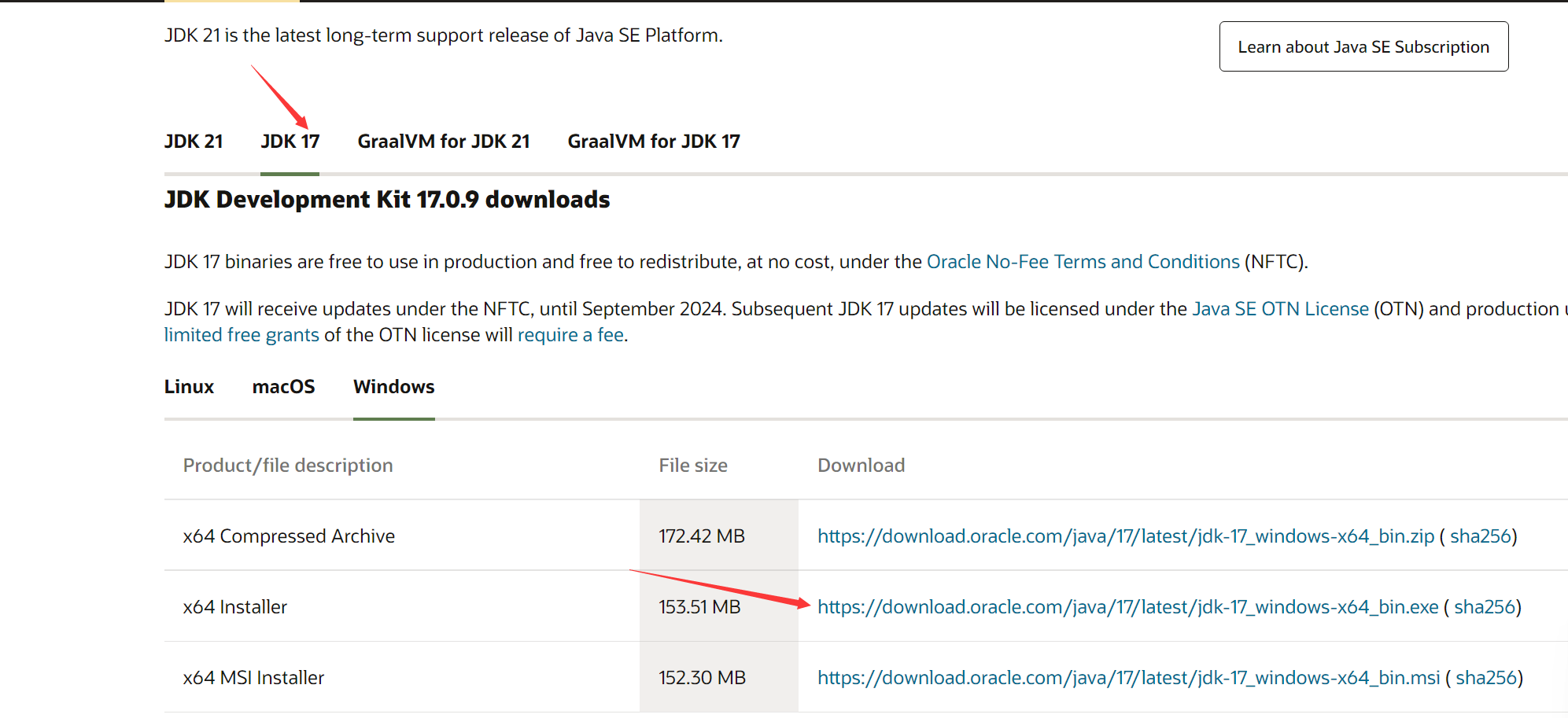Select the x64 Installer description cell
Image resolution: width=1568 pixels, height=718 pixels.
402,606
